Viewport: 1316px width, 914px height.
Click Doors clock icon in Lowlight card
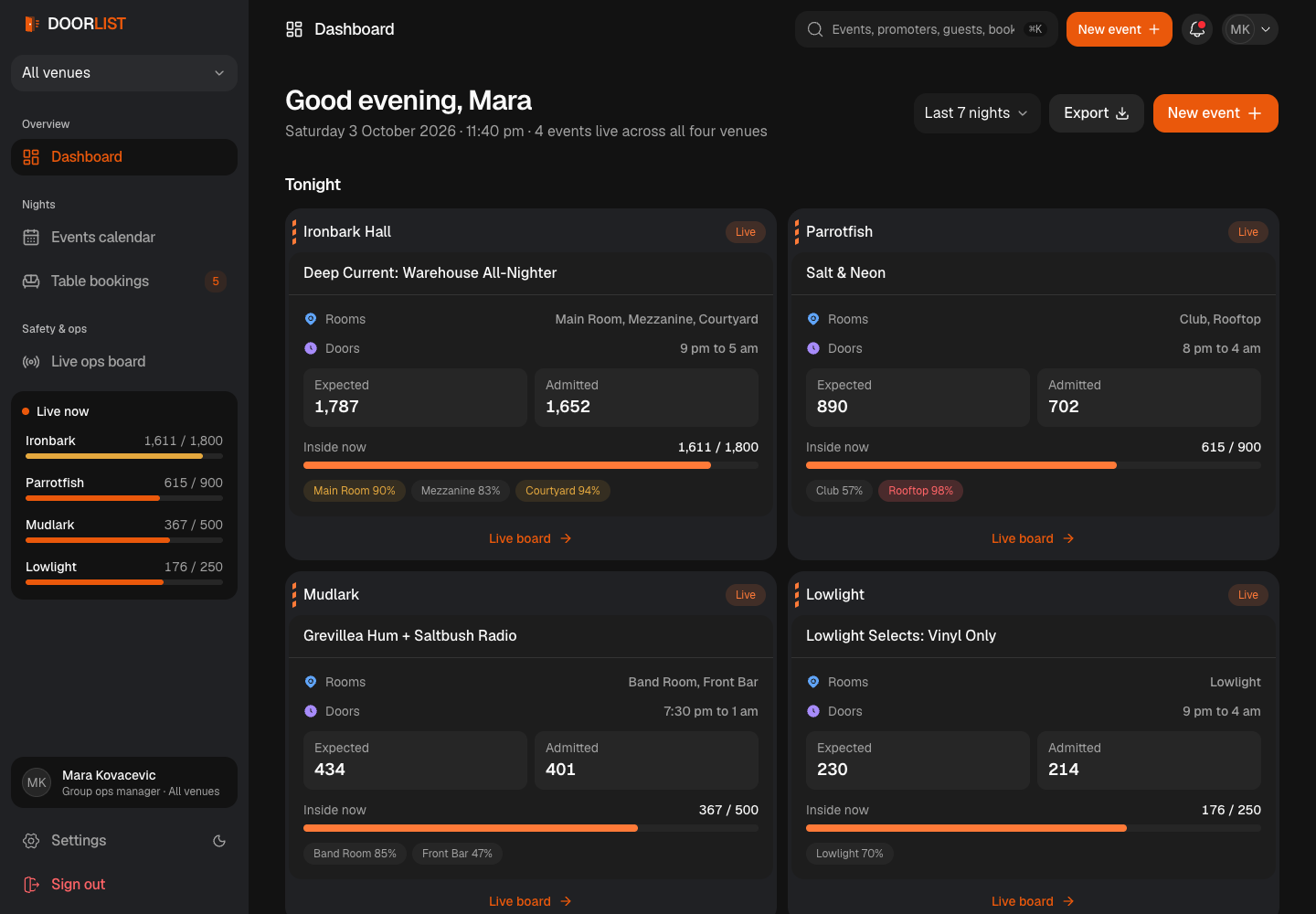coord(813,711)
